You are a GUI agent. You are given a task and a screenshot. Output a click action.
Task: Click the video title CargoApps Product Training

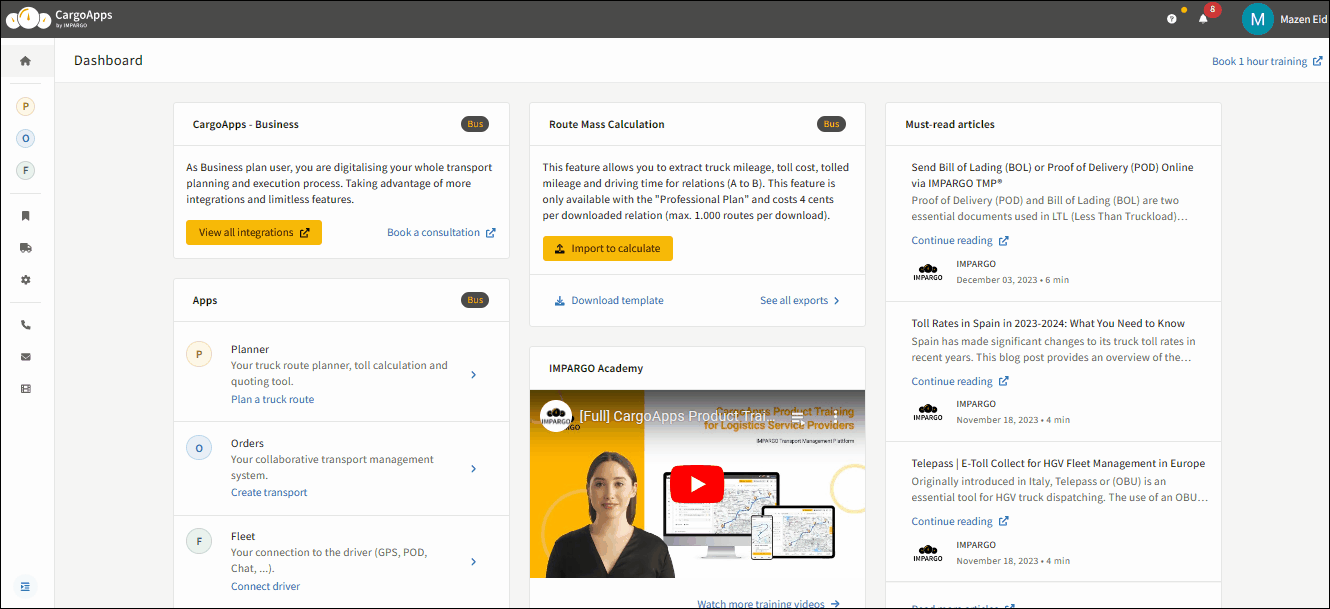point(675,416)
